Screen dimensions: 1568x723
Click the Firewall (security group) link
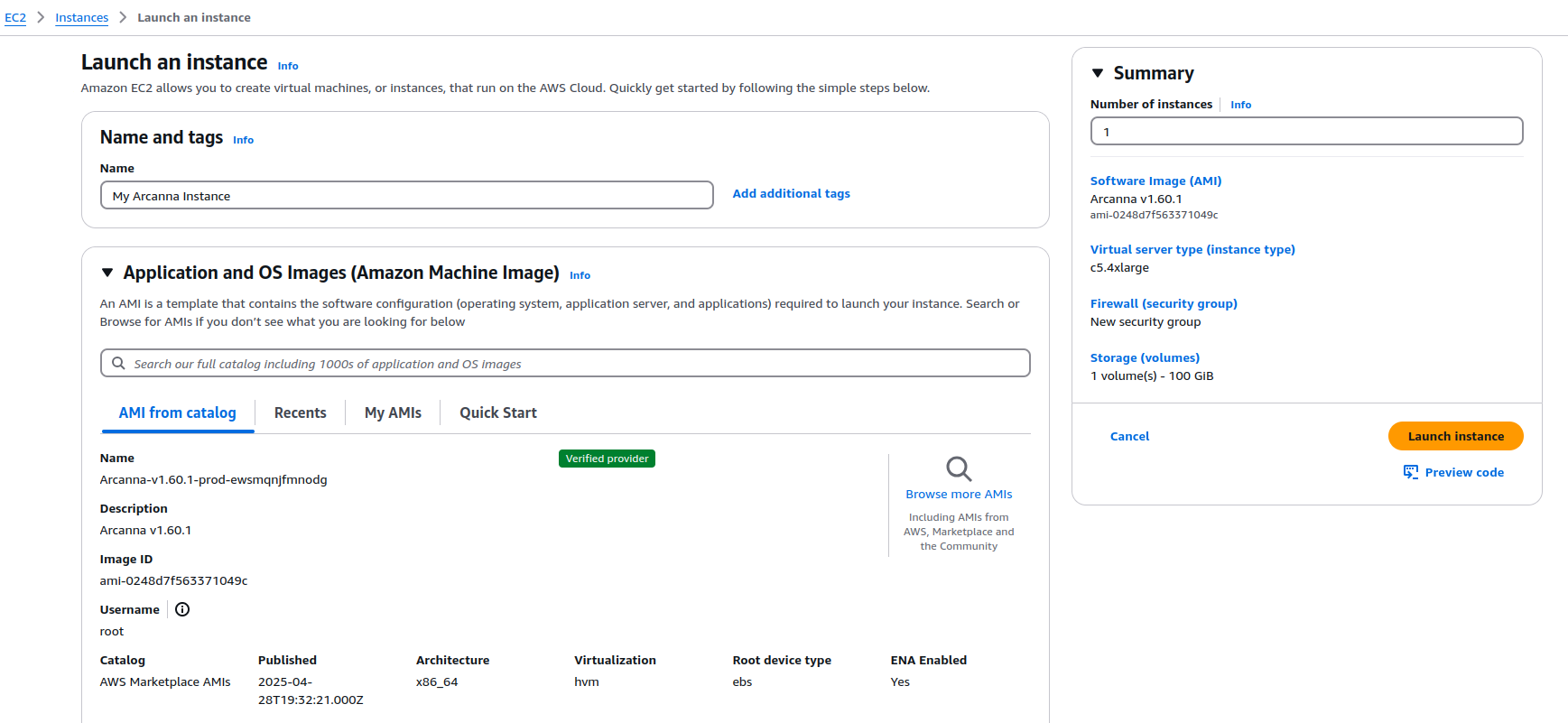coord(1164,303)
